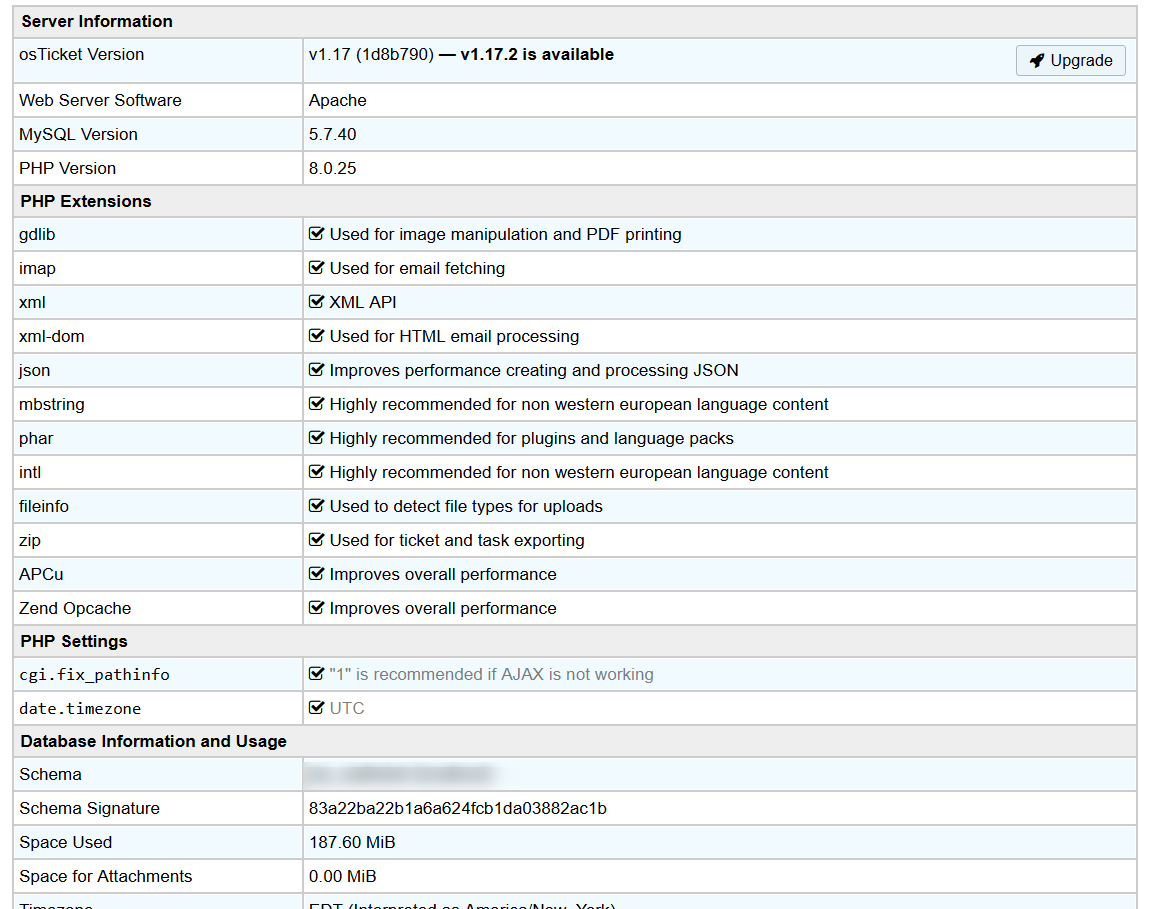Click the xml extension check icon

(x=317, y=302)
